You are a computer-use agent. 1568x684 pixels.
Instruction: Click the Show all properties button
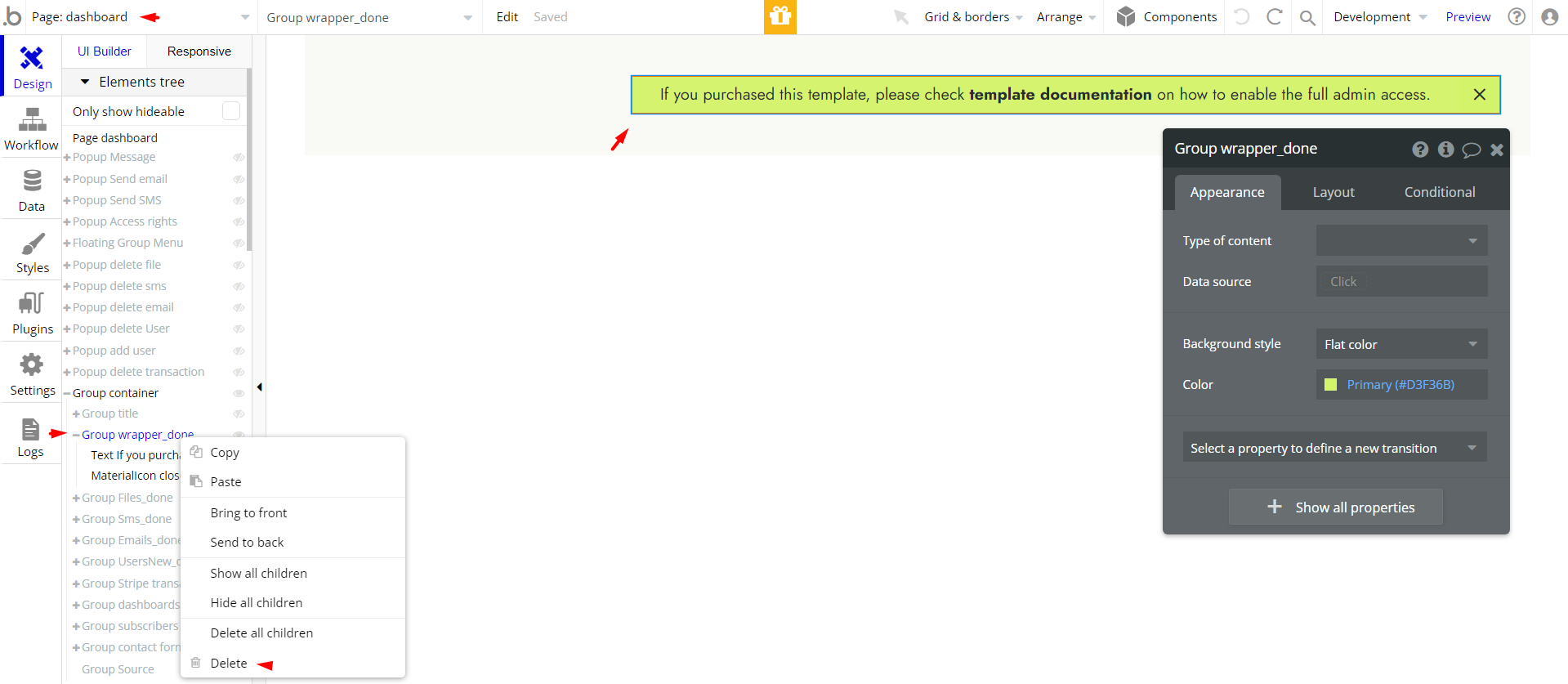pyautogui.click(x=1336, y=507)
